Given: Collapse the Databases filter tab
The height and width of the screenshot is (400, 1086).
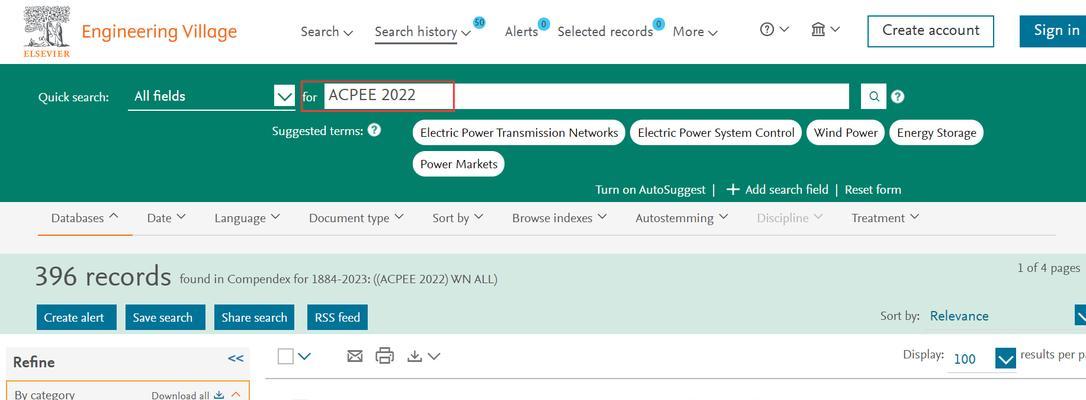Looking at the screenshot, I should pyautogui.click(x=84, y=218).
